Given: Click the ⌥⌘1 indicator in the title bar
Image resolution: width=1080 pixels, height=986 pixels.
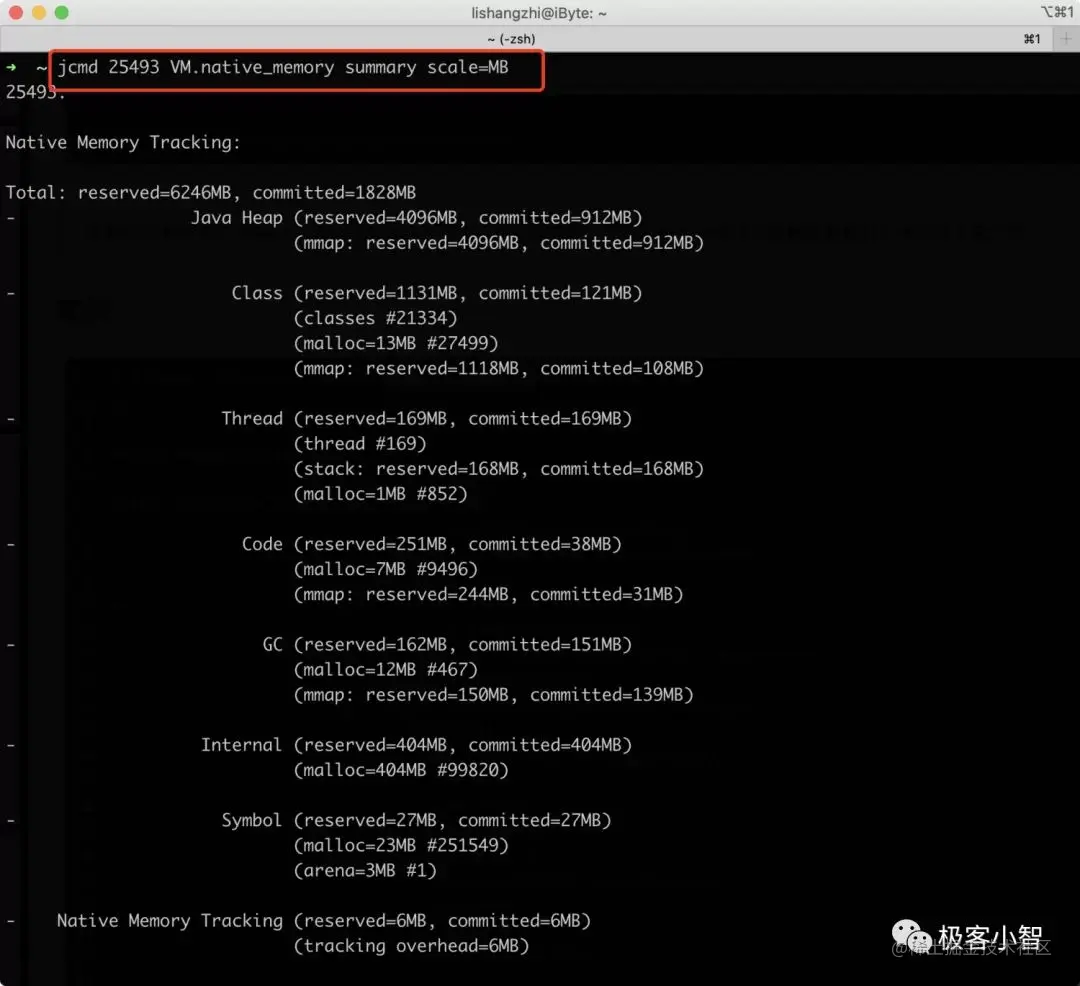Looking at the screenshot, I should pyautogui.click(x=1057, y=12).
